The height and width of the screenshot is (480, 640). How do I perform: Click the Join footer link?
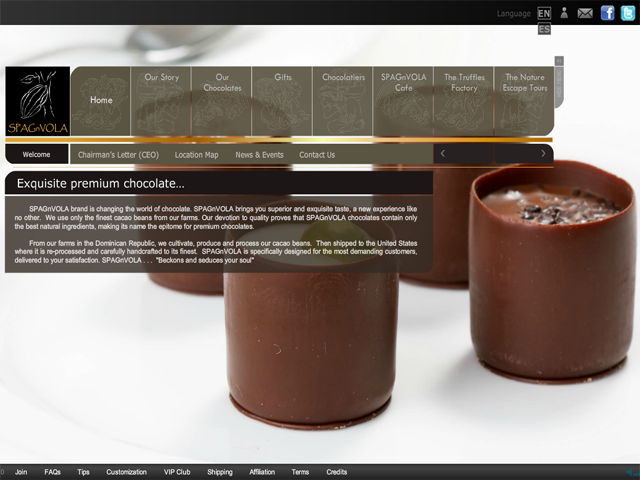click(21, 472)
